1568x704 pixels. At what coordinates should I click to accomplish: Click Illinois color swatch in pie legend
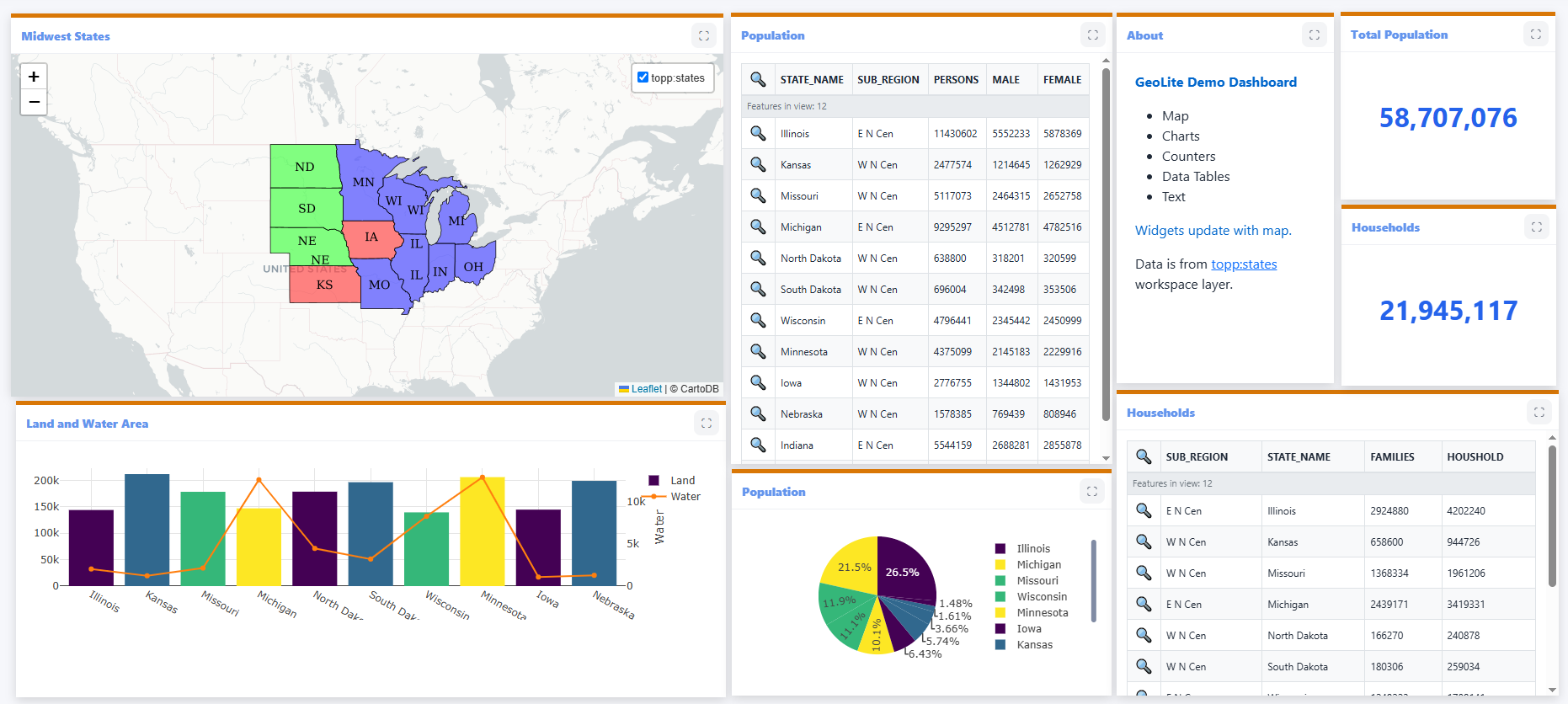1000,549
